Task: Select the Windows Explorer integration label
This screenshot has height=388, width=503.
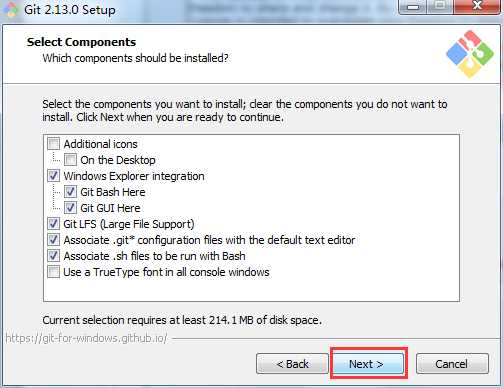Action: [134, 176]
